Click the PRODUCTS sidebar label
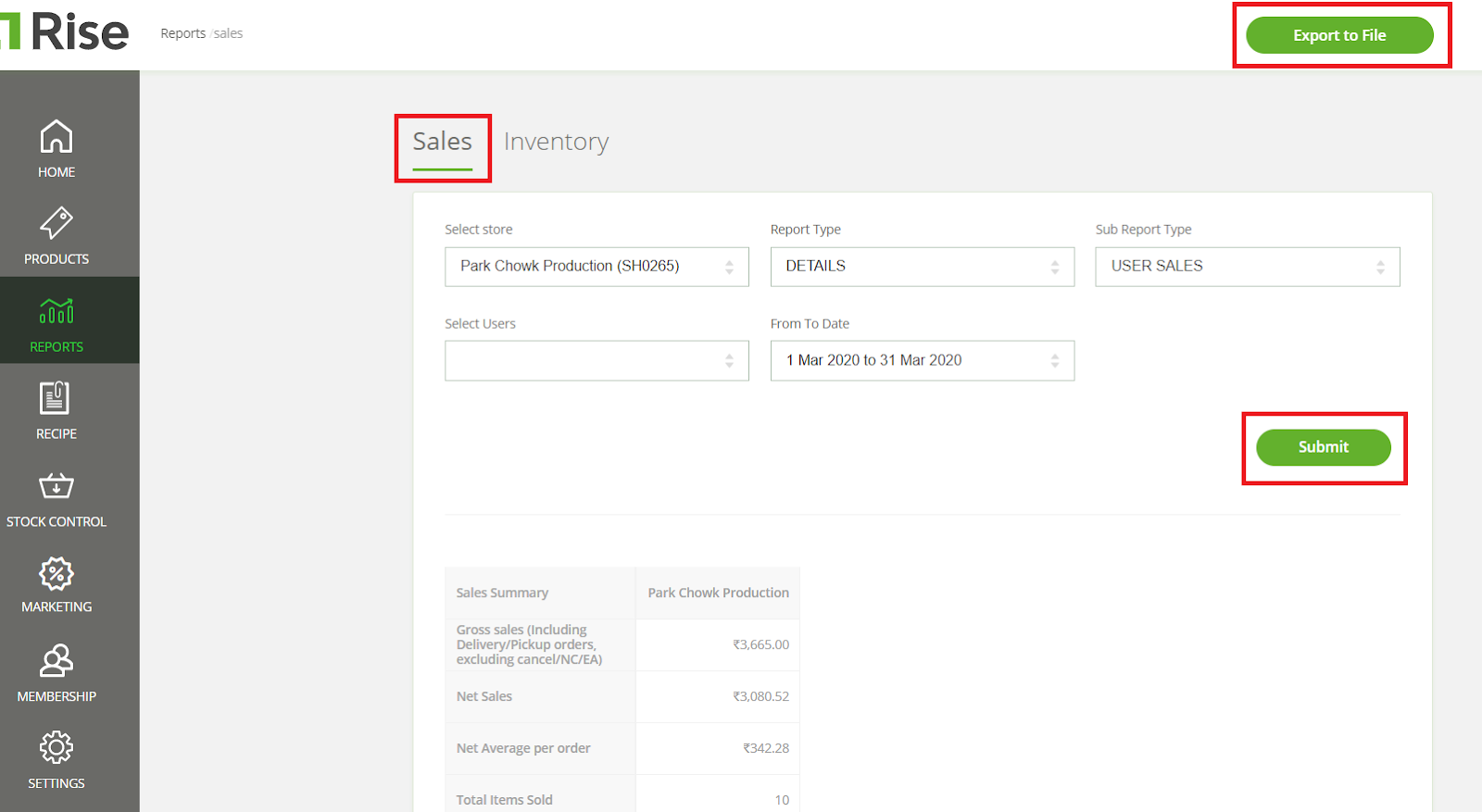1482x812 pixels. 57,259
